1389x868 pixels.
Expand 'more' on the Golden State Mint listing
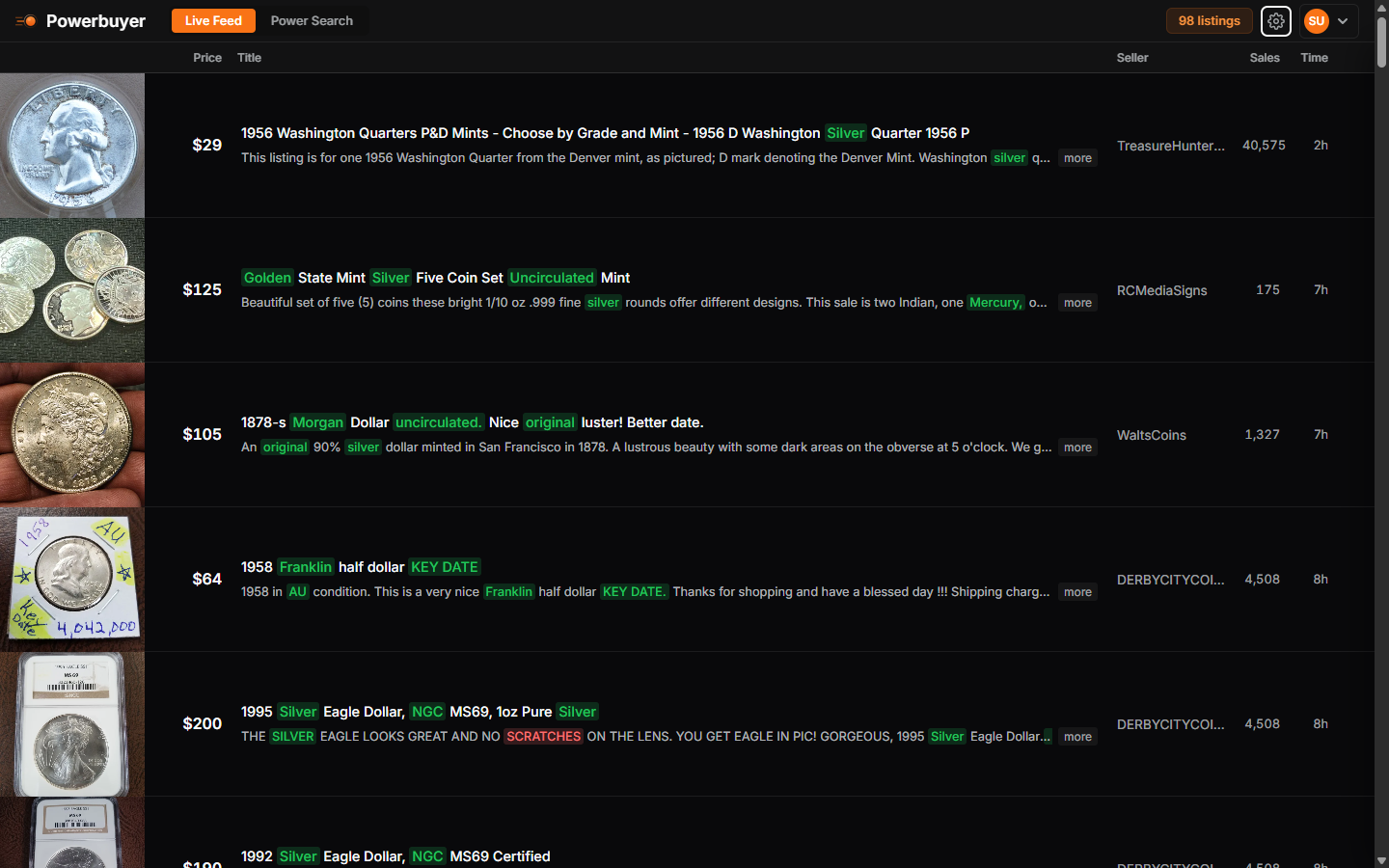pyautogui.click(x=1077, y=303)
